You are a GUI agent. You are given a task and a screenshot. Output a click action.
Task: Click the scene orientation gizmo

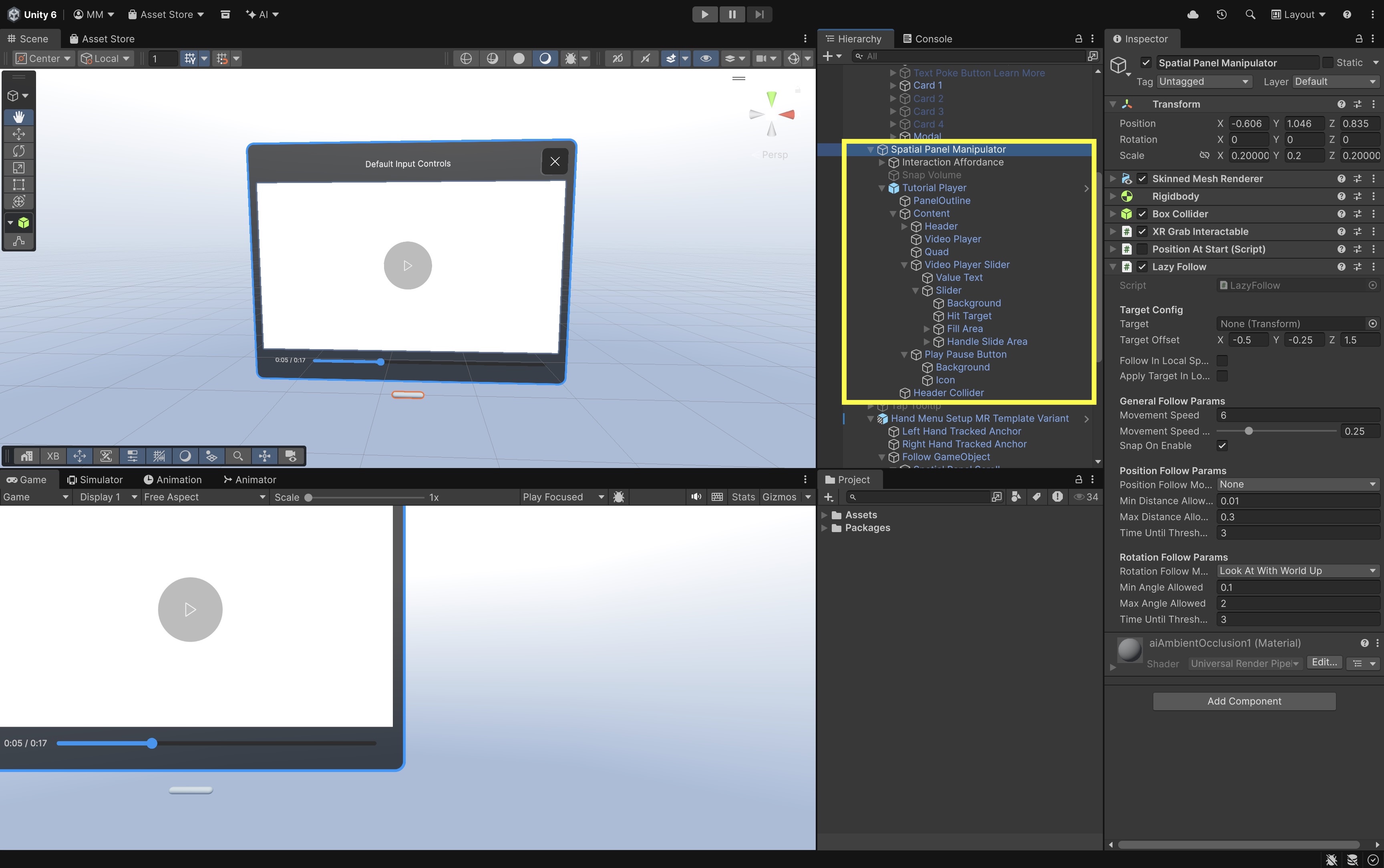coord(772,114)
